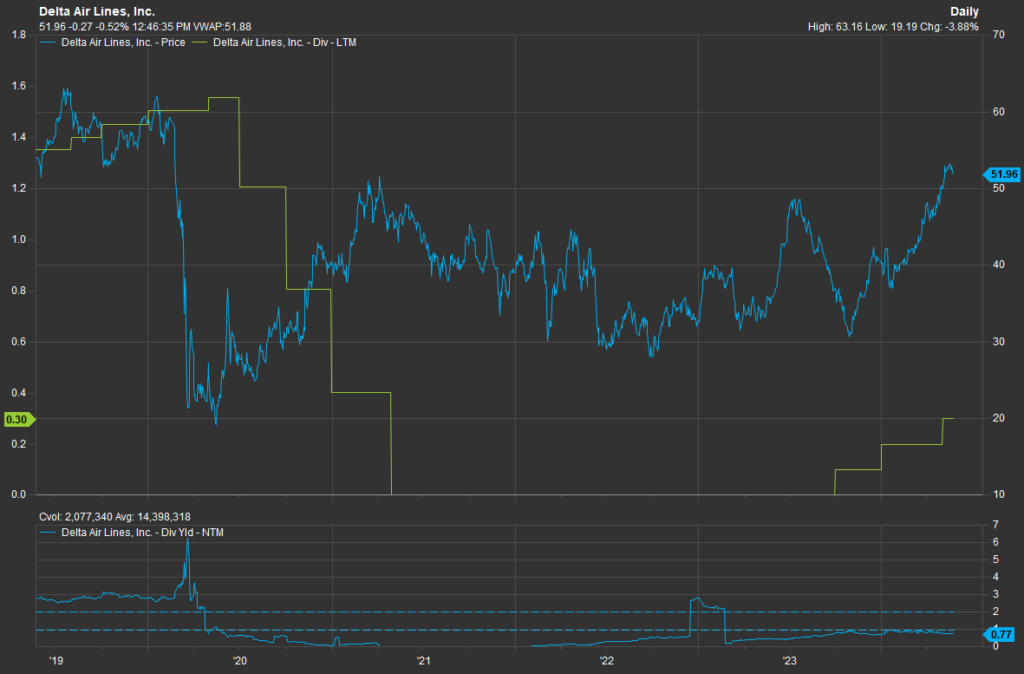Click the High: 63.16 statistic
This screenshot has height=674, width=1024.
[x=835, y=27]
